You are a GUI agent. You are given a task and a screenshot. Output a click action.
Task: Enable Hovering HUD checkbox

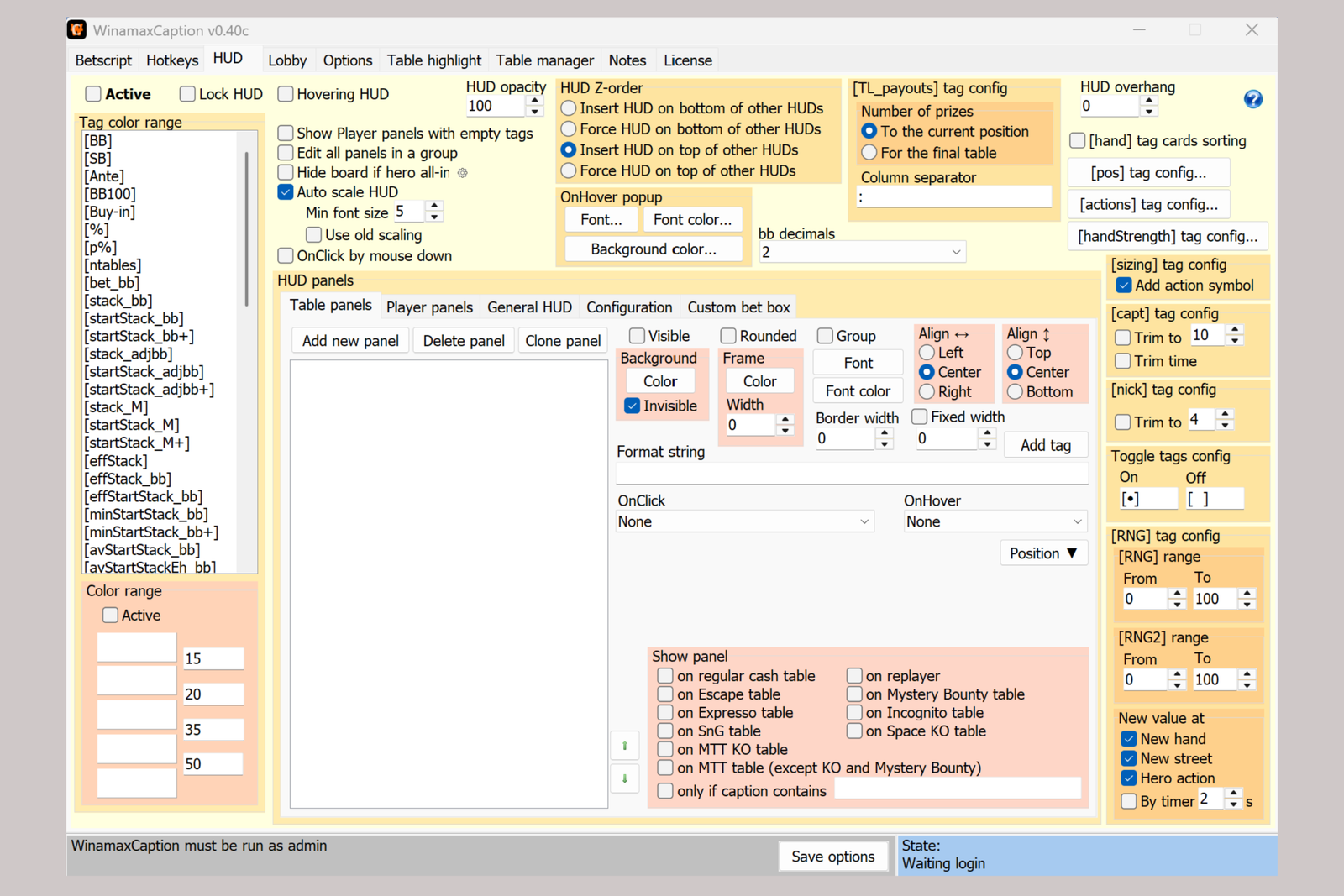(286, 94)
